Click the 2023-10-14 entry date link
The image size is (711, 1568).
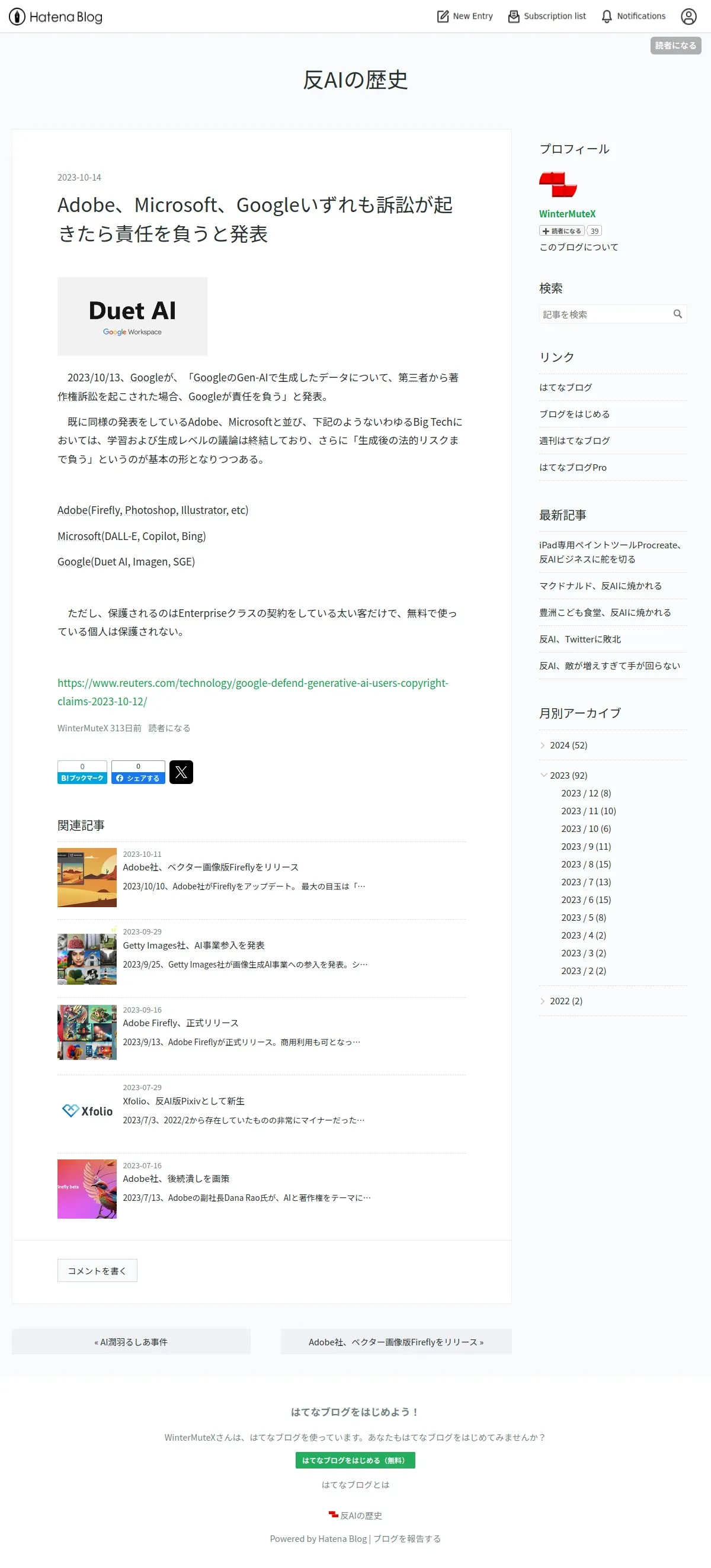(x=79, y=178)
